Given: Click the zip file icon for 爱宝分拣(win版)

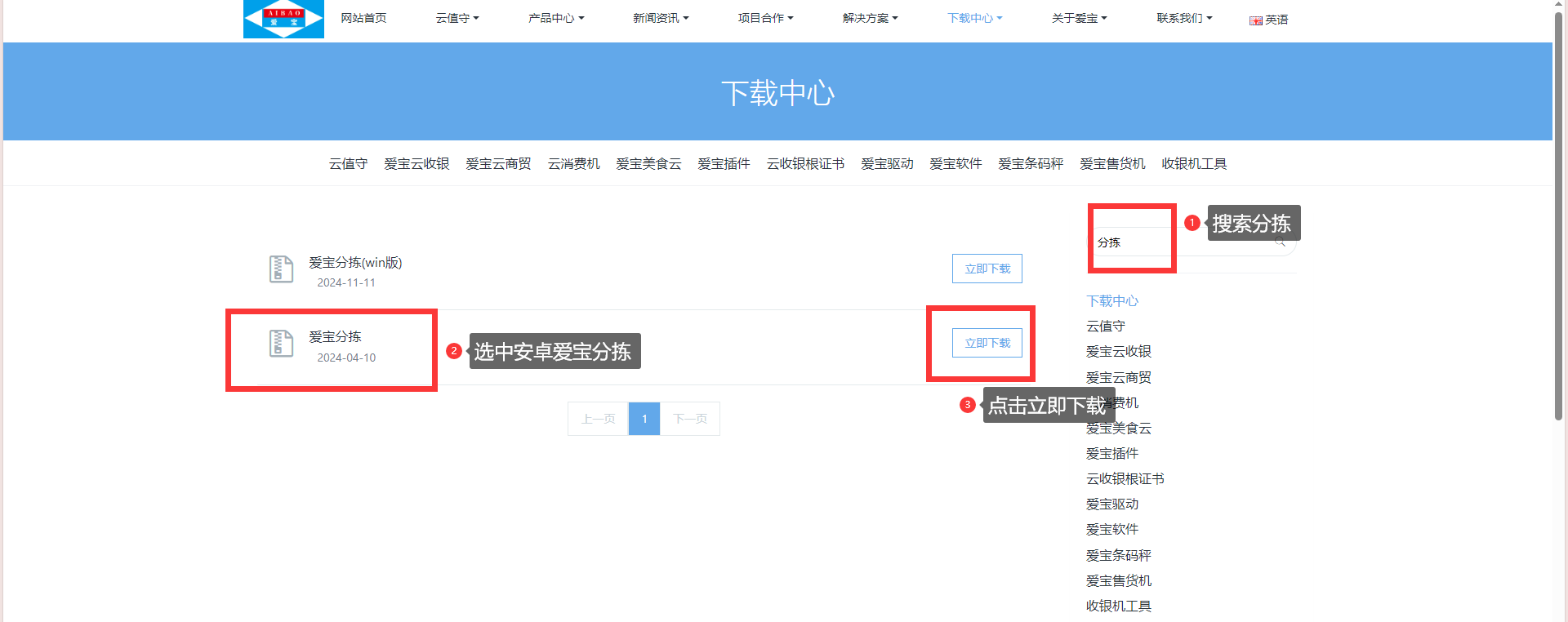Looking at the screenshot, I should [281, 269].
